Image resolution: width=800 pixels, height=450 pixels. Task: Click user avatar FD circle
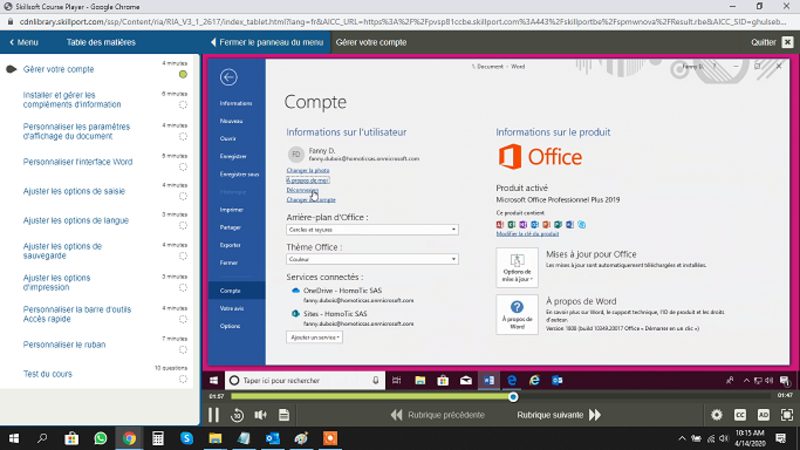(x=296, y=154)
